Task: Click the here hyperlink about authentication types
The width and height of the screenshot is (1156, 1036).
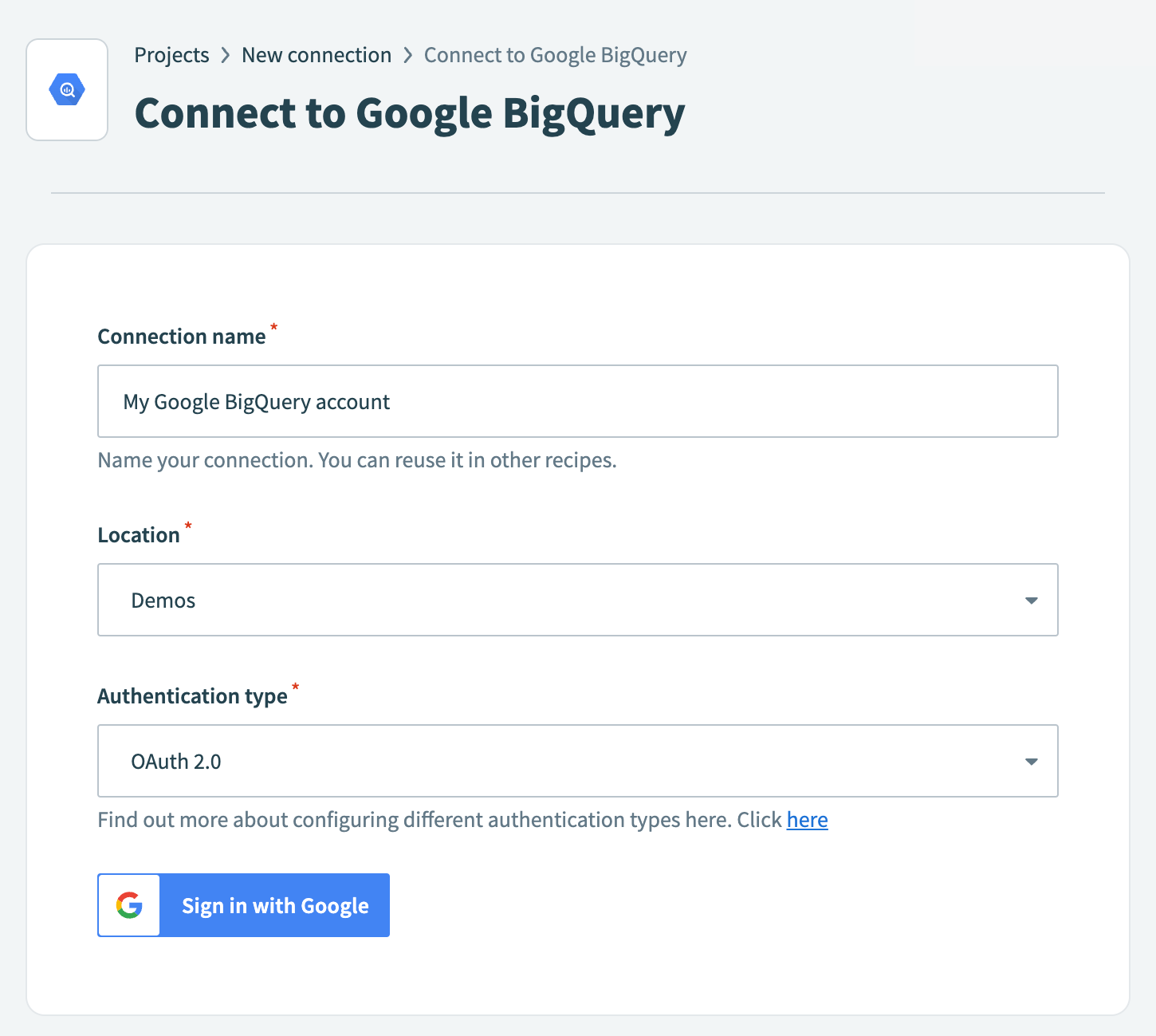Action: (807, 820)
